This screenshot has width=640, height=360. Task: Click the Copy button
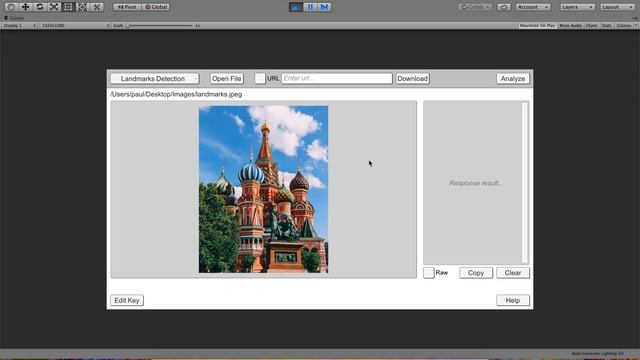pyautogui.click(x=476, y=273)
